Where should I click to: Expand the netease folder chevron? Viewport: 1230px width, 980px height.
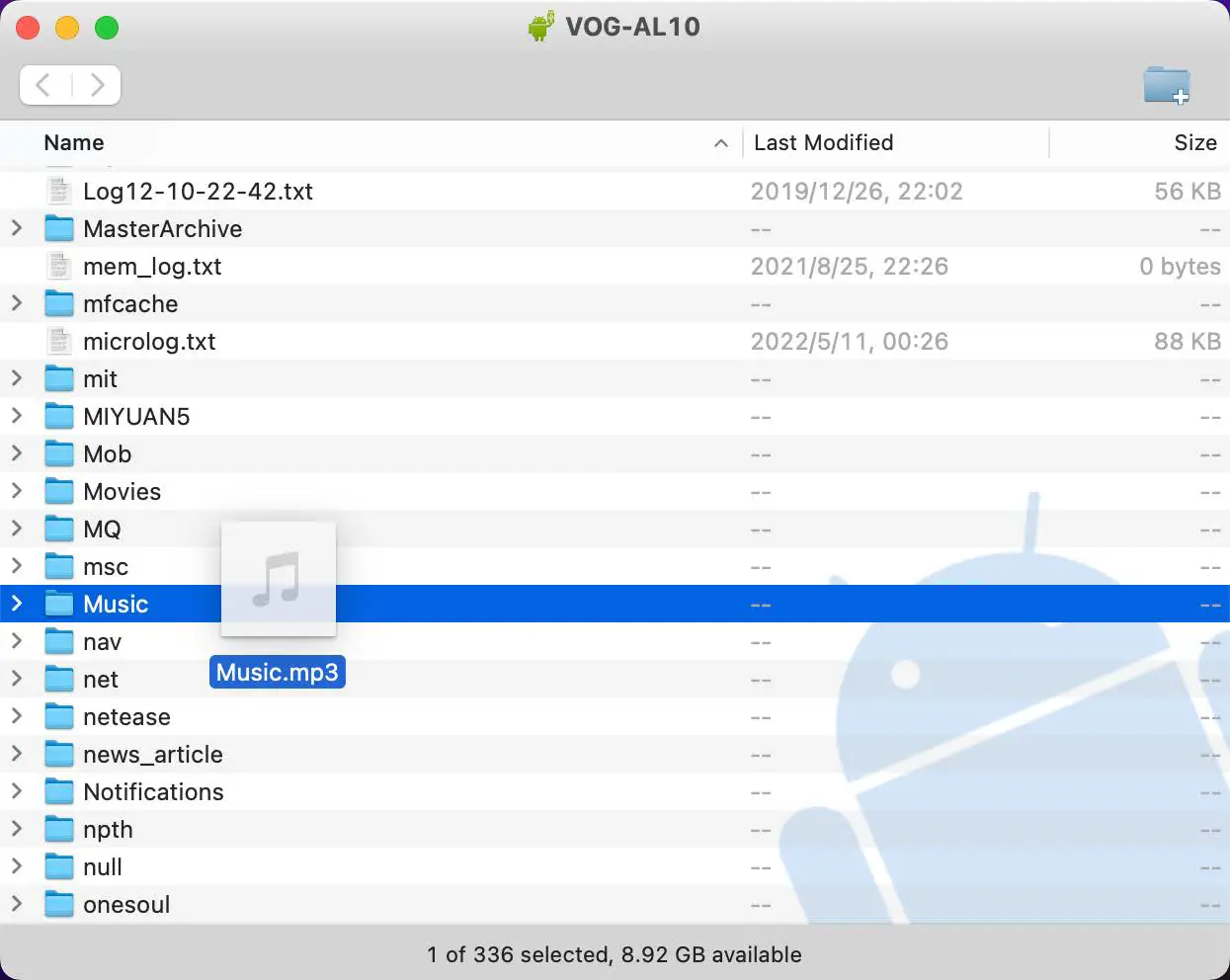point(17,716)
